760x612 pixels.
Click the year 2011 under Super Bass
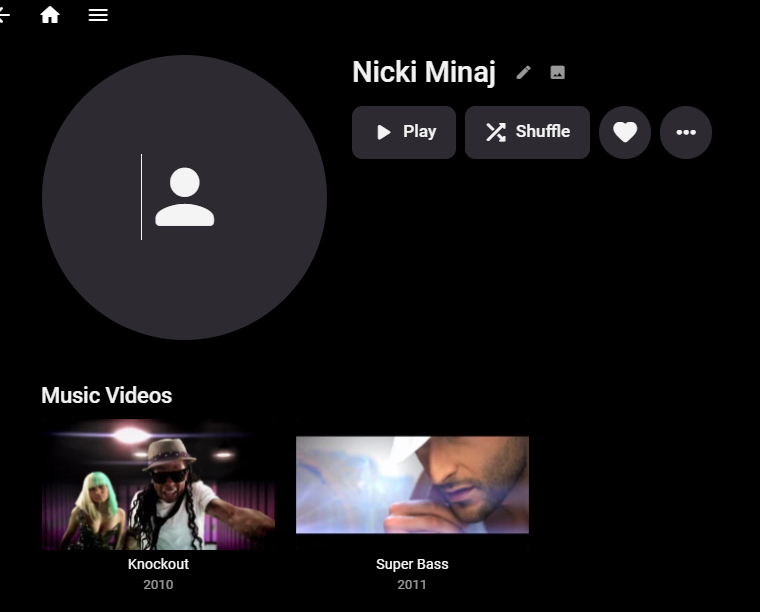coord(412,584)
